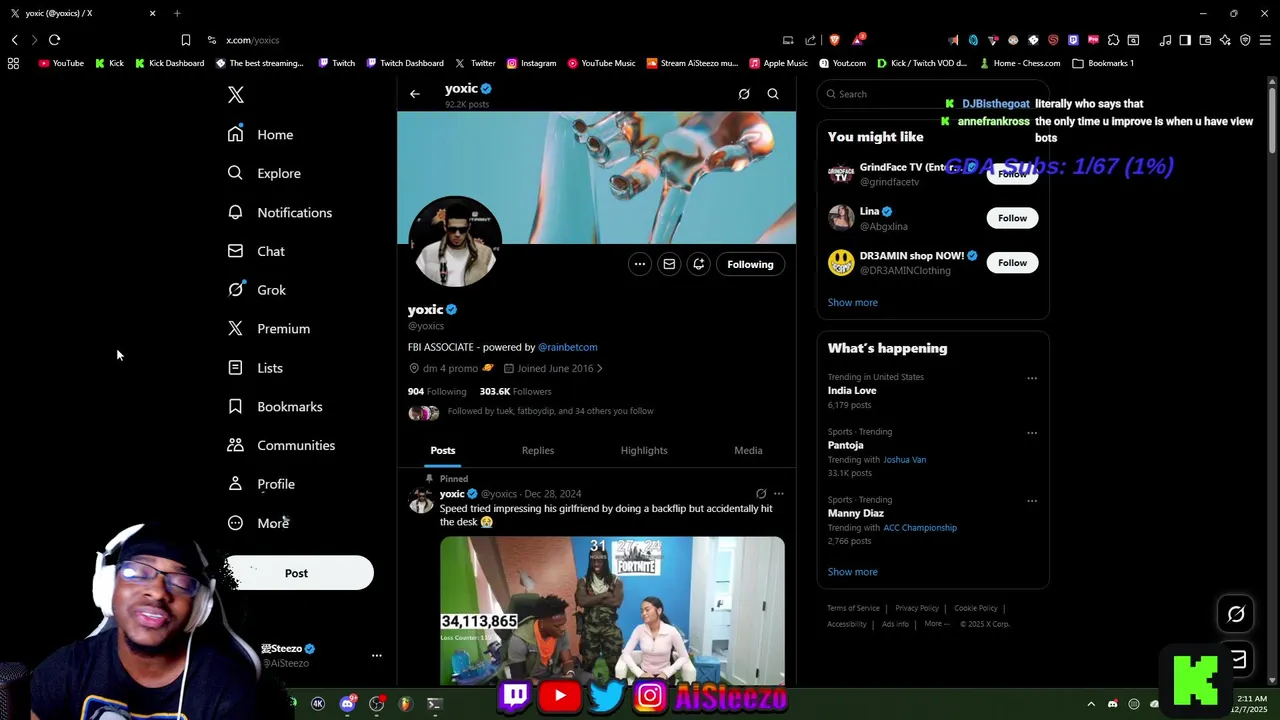The width and height of the screenshot is (1280, 720).
Task: Click the browser bookmark icon
Action: pos(186,40)
